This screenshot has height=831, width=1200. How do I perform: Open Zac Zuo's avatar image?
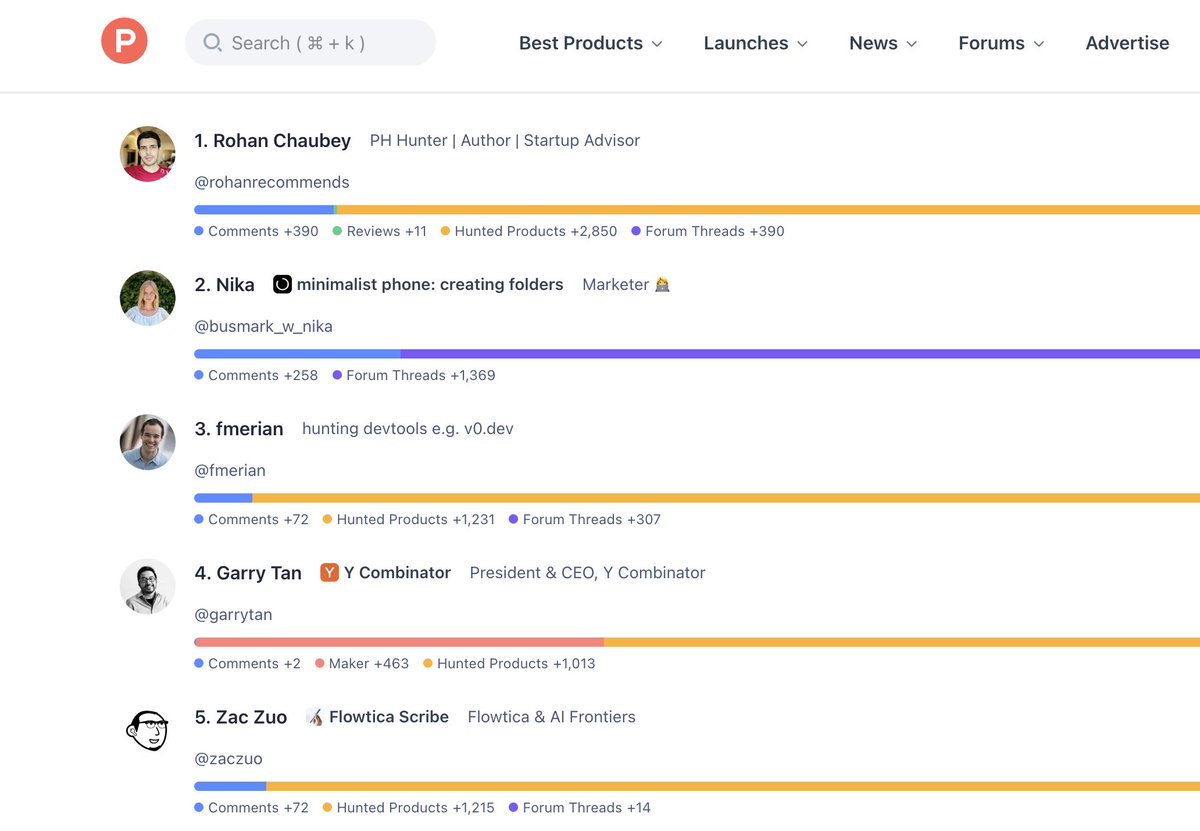pyautogui.click(x=148, y=730)
